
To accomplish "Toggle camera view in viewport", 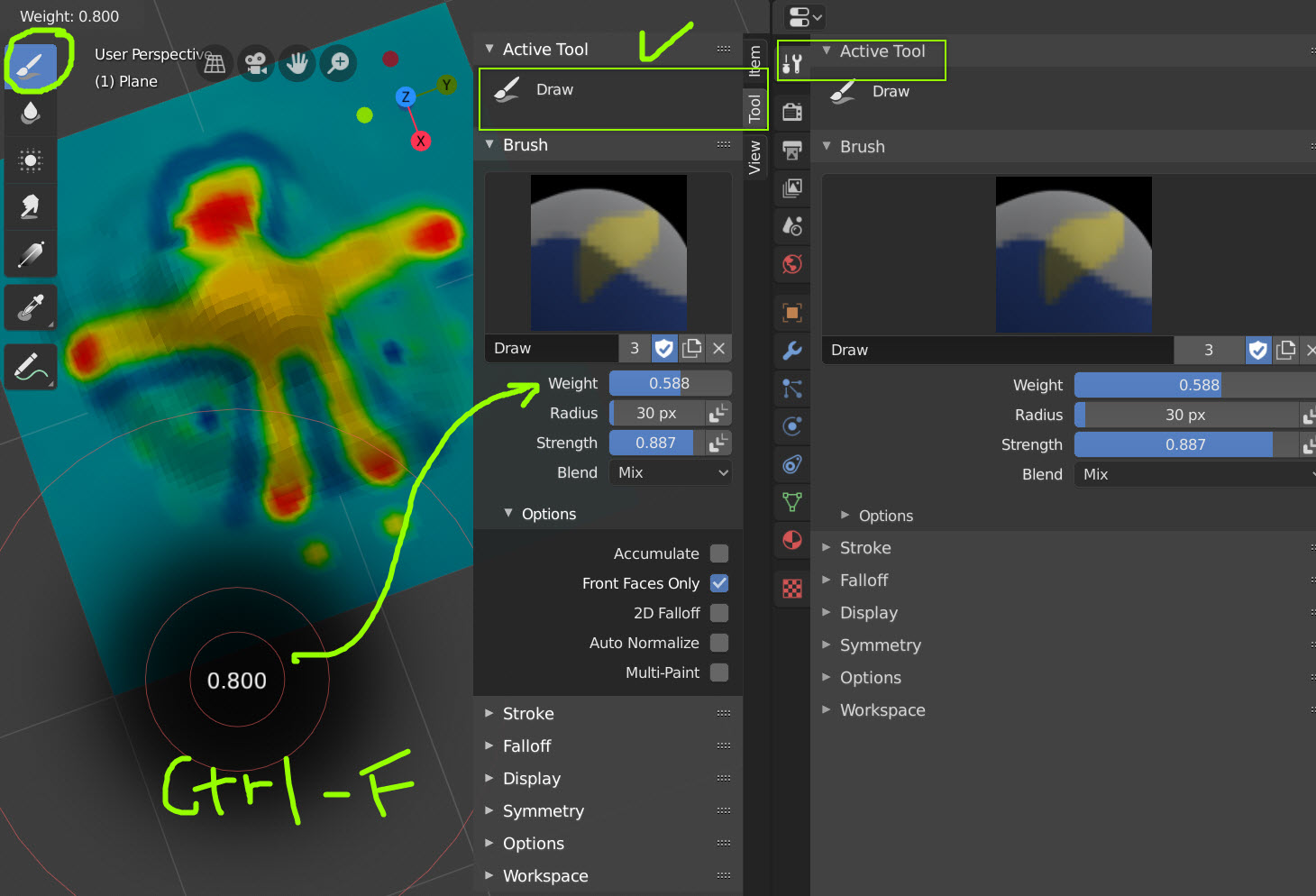I will click(256, 63).
